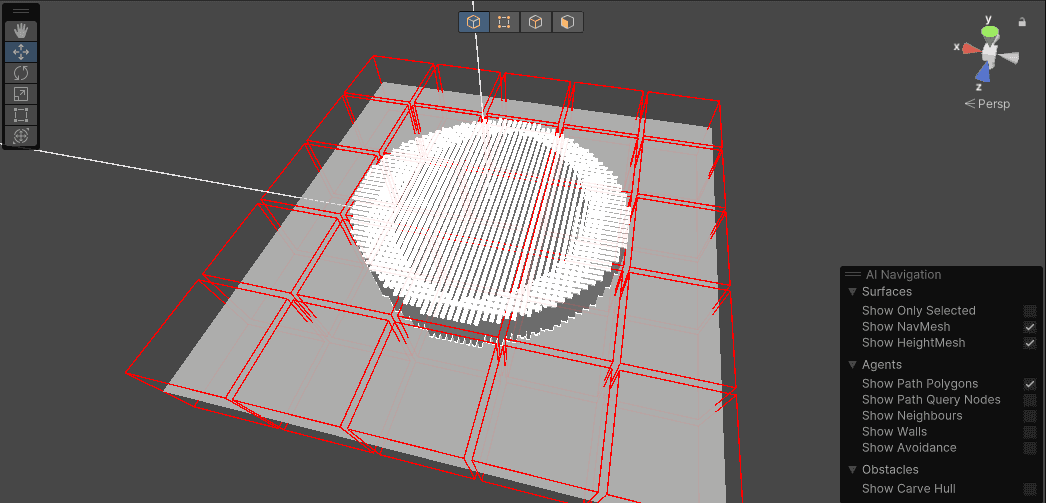Collapse the Surfaces section
This screenshot has height=503, width=1046.
[x=852, y=292]
